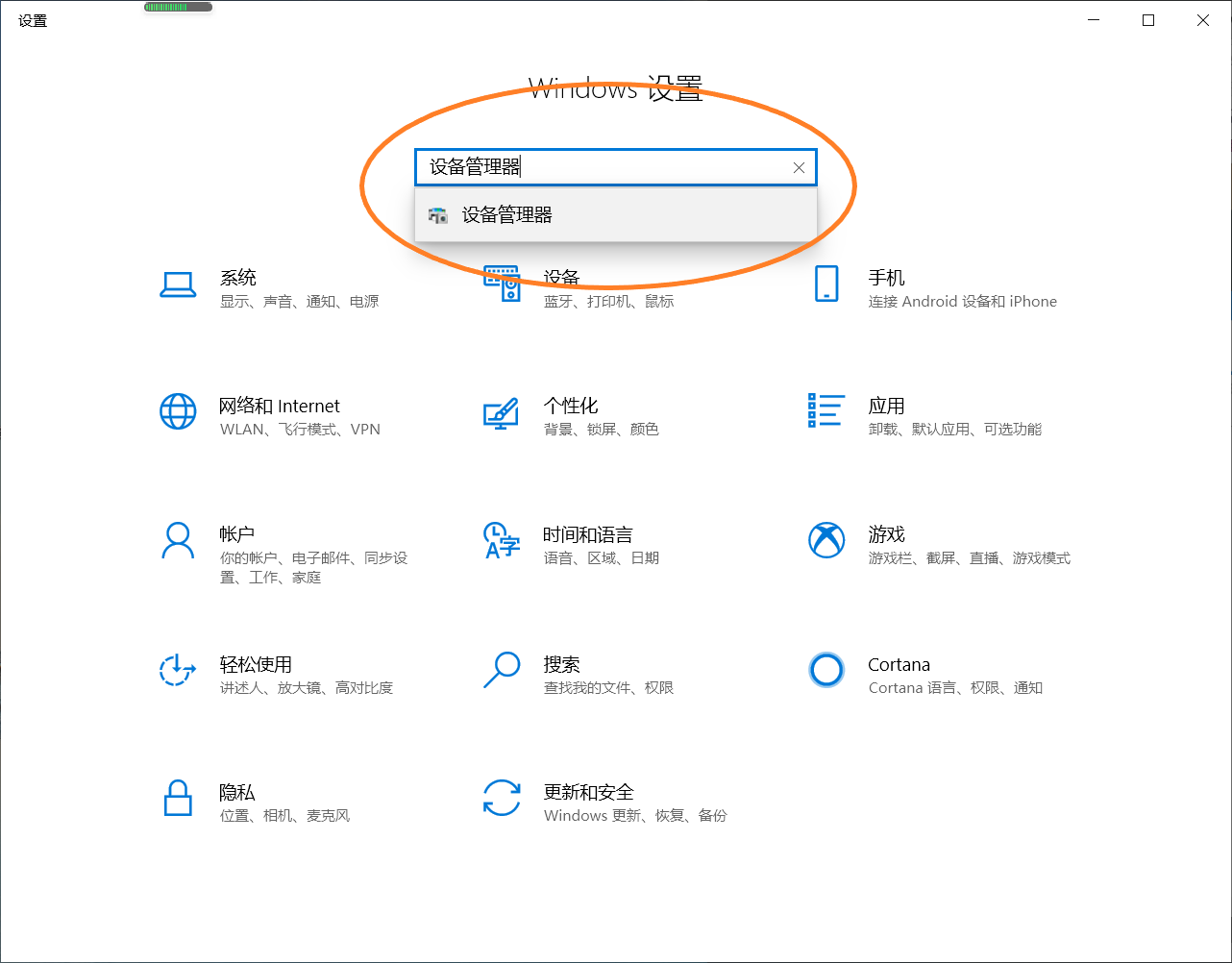1232x963 pixels.
Task: Click 蓝牙、打印机、鼠标 description
Action: point(609,302)
